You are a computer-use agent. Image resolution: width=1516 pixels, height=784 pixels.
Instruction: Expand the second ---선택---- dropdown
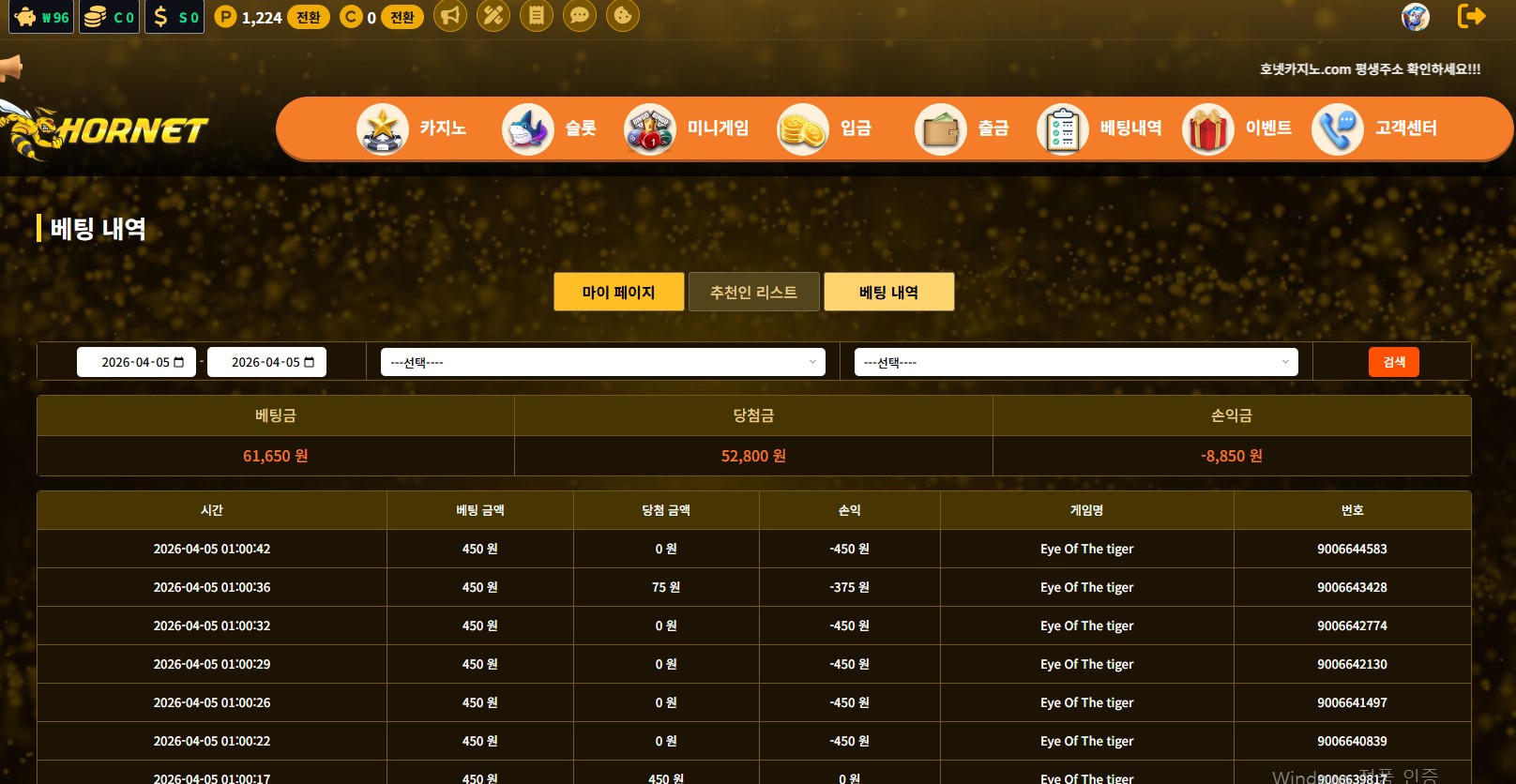pos(1075,362)
